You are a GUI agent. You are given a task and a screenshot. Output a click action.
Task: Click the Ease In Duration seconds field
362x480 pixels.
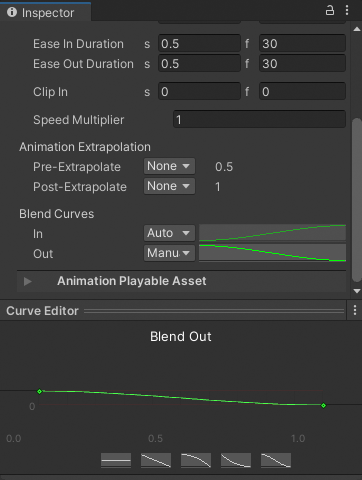(199, 44)
